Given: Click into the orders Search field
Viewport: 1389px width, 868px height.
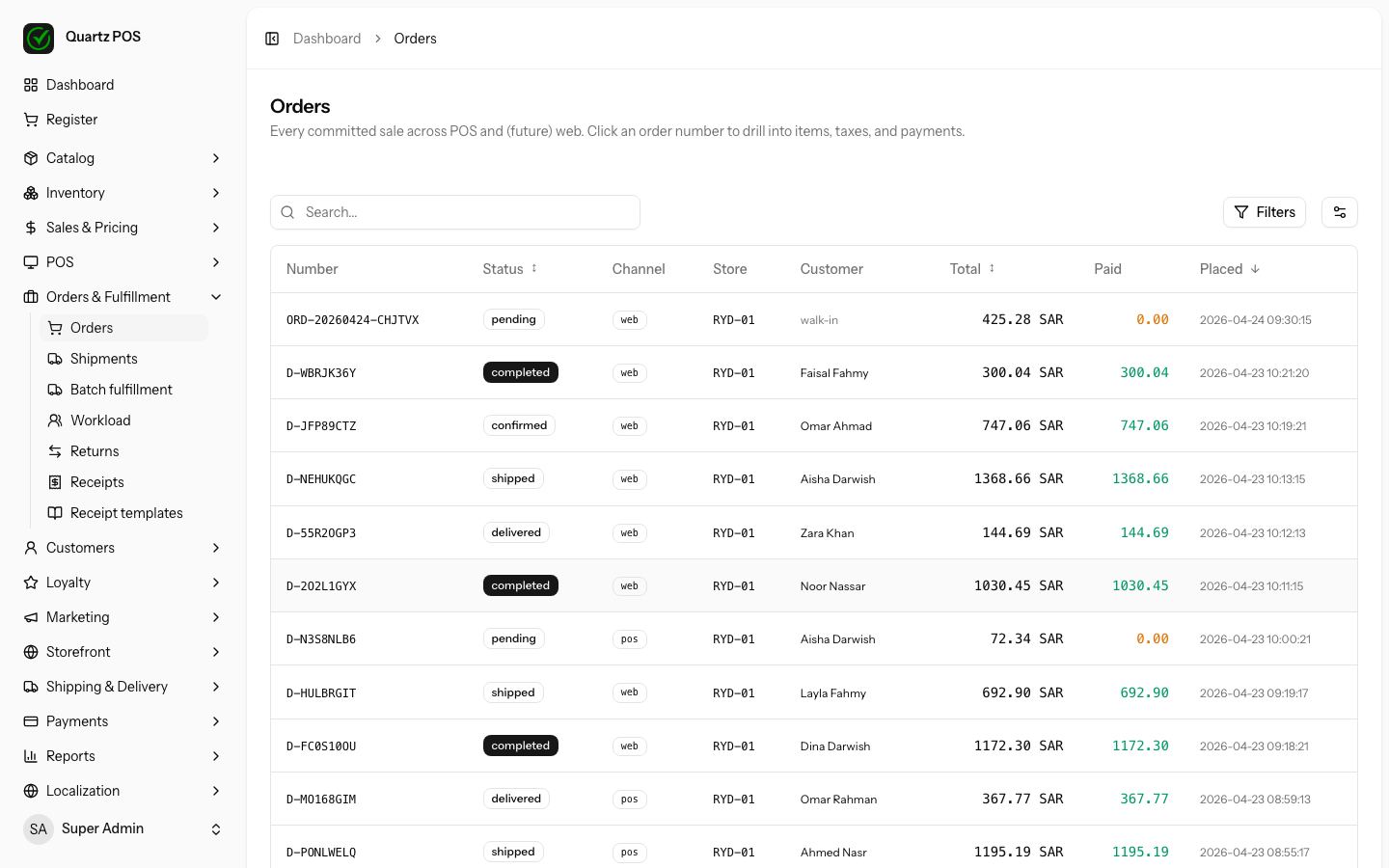Looking at the screenshot, I should pyautogui.click(x=455, y=212).
